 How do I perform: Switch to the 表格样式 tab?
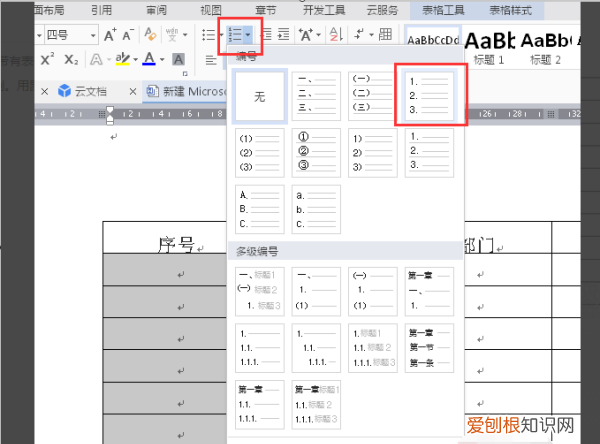510,10
